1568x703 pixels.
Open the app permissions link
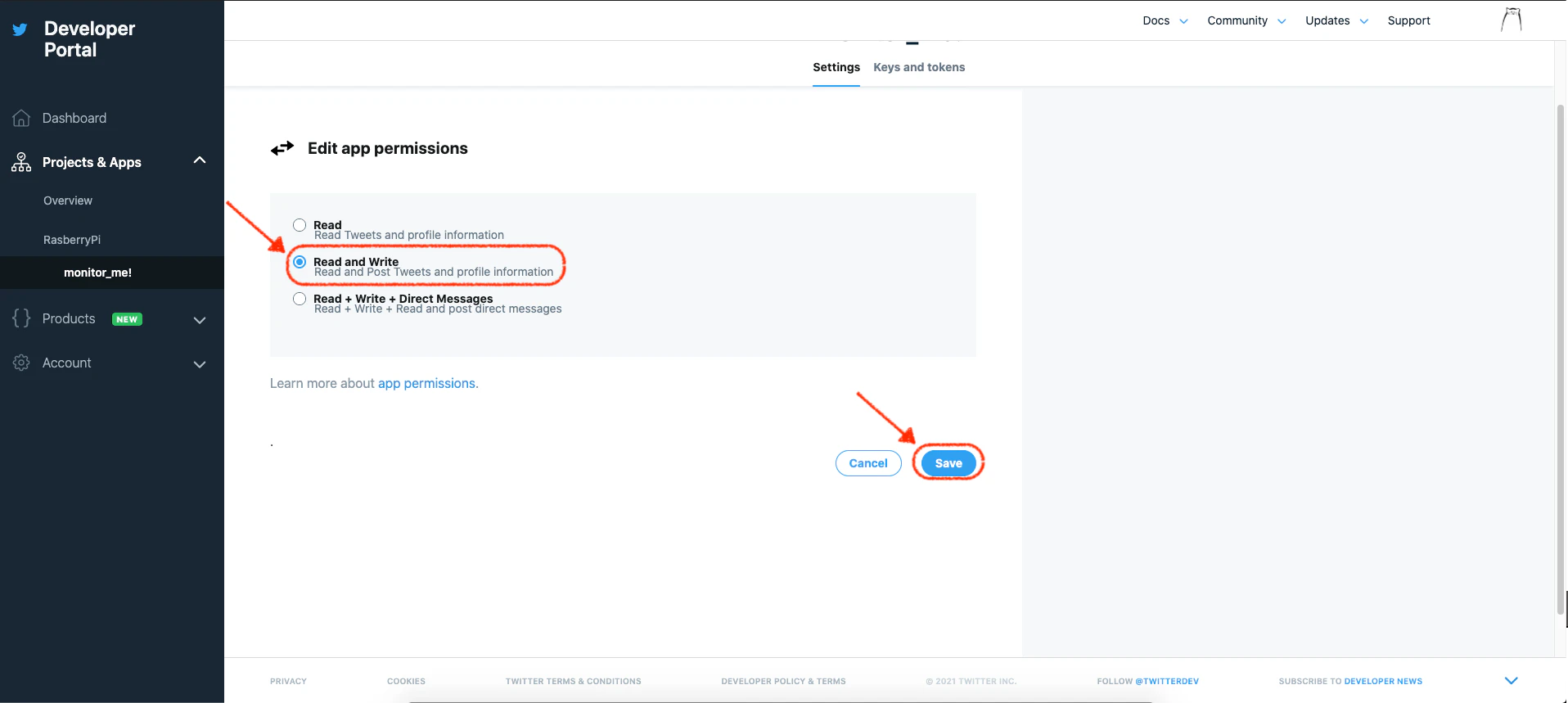(426, 383)
